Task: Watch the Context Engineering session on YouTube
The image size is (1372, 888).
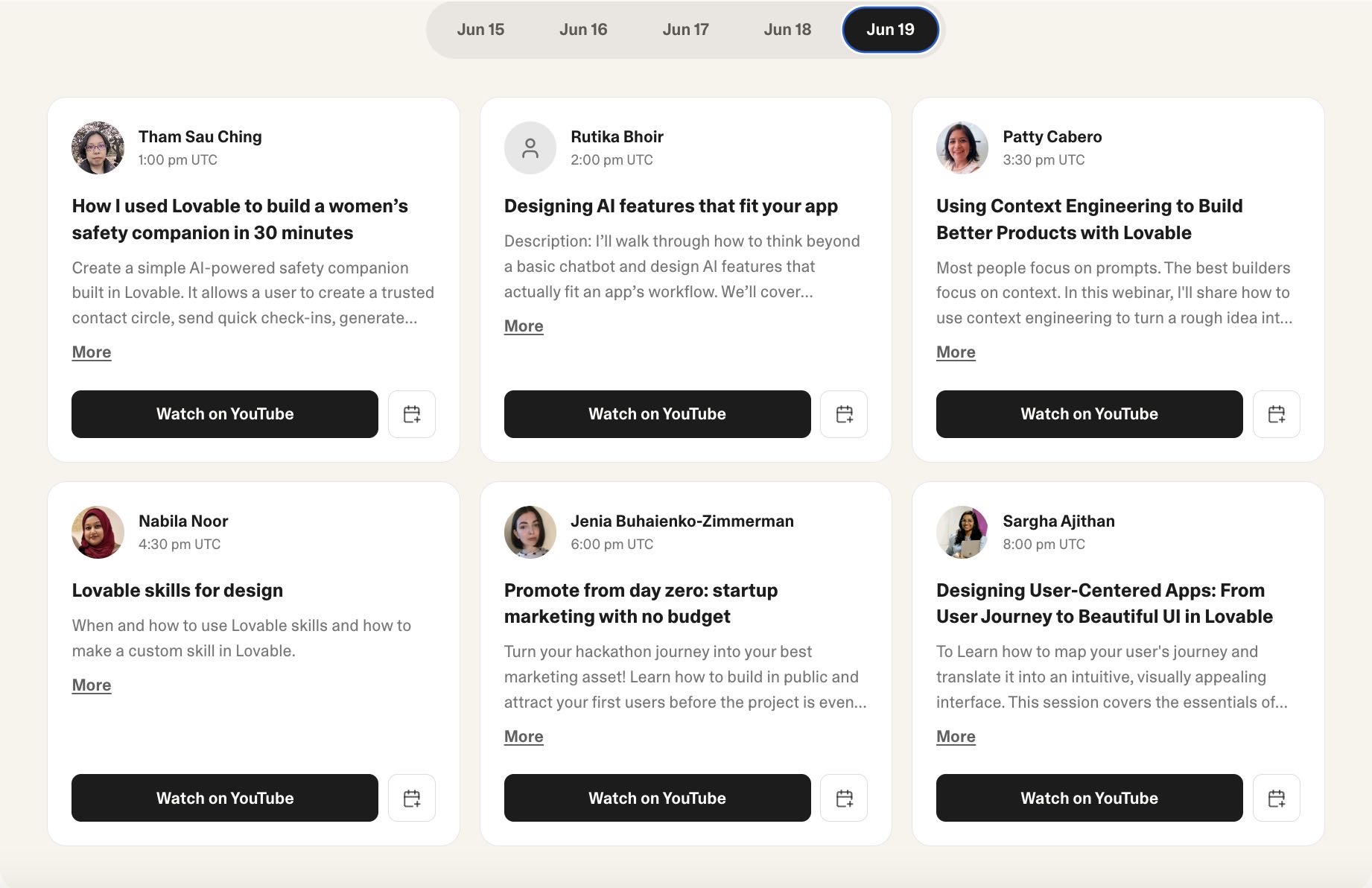Action: [1090, 414]
